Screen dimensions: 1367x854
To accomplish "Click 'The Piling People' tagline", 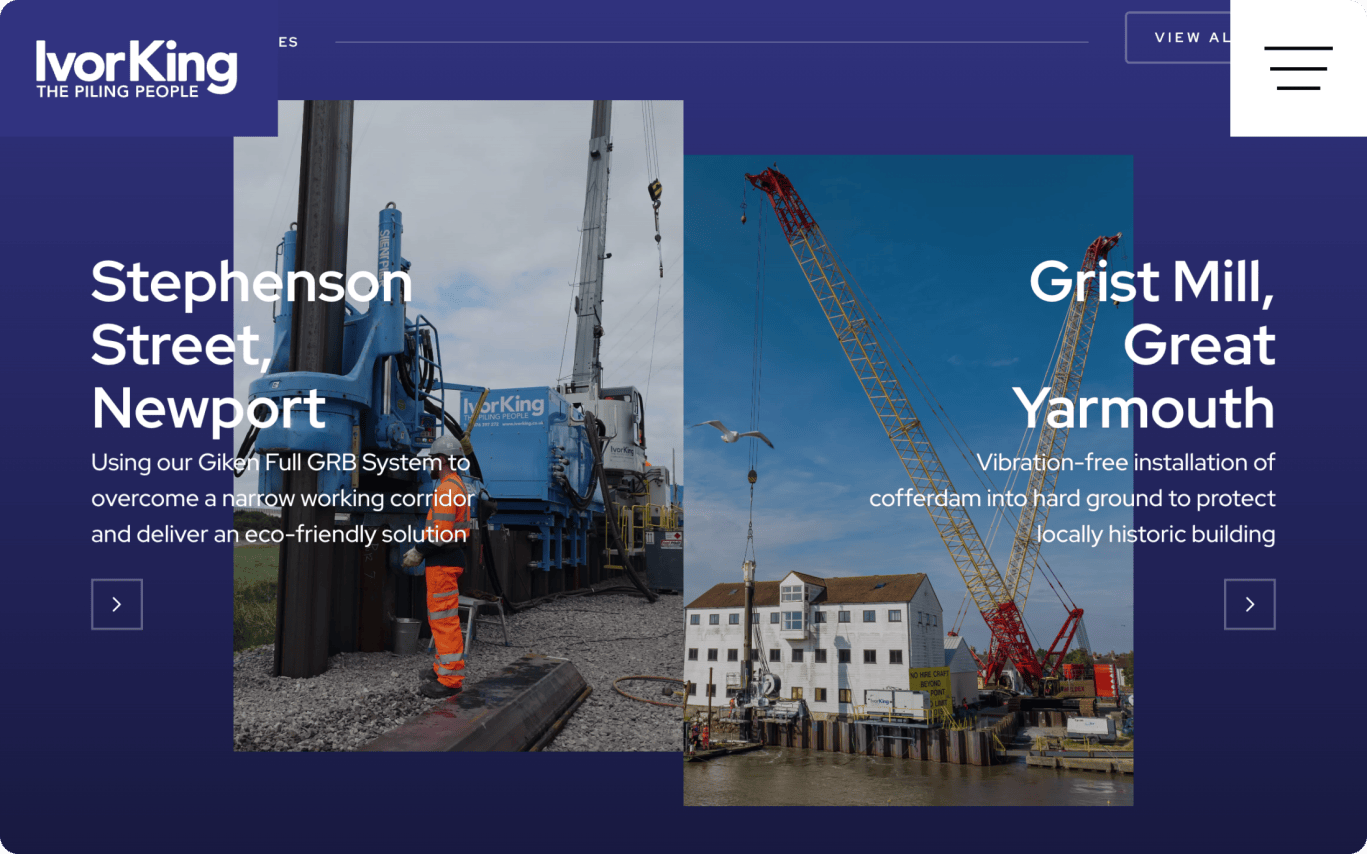I will tap(118, 91).
